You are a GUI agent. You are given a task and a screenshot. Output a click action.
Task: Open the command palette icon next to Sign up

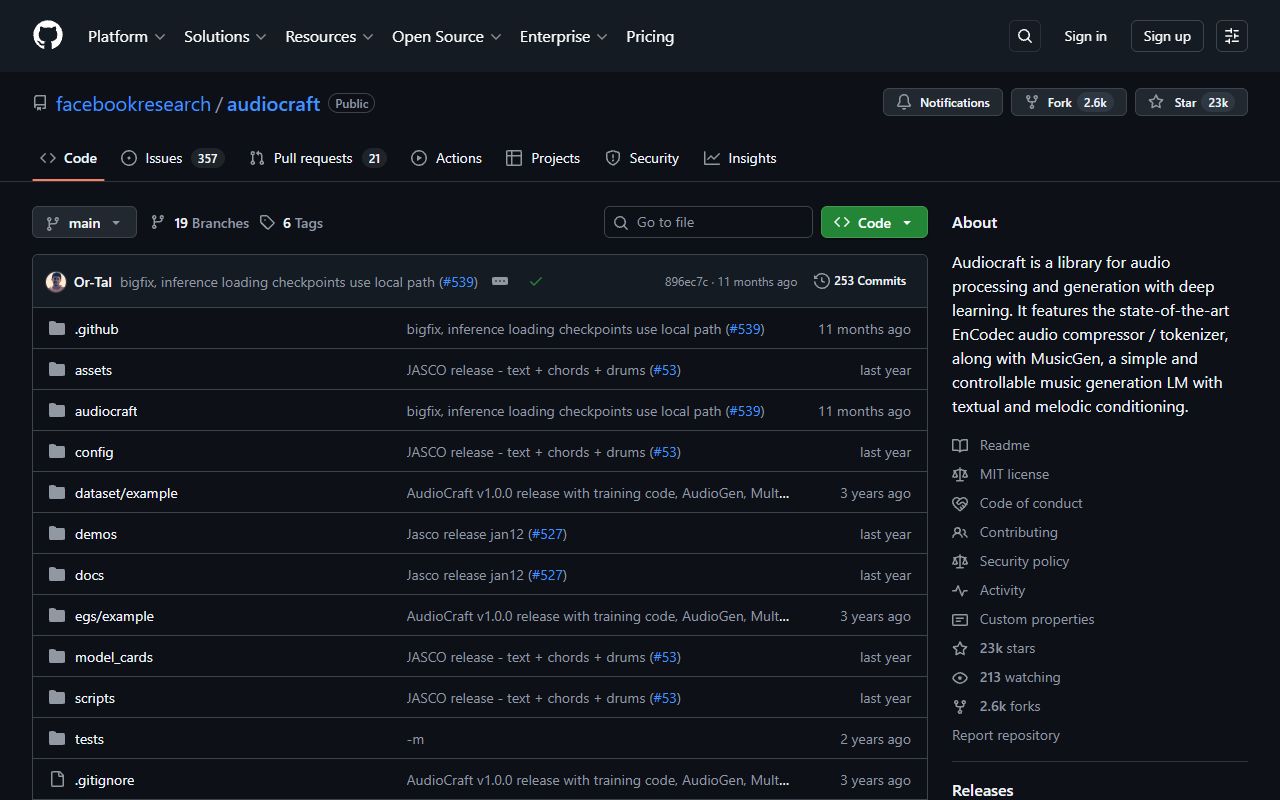click(1231, 35)
